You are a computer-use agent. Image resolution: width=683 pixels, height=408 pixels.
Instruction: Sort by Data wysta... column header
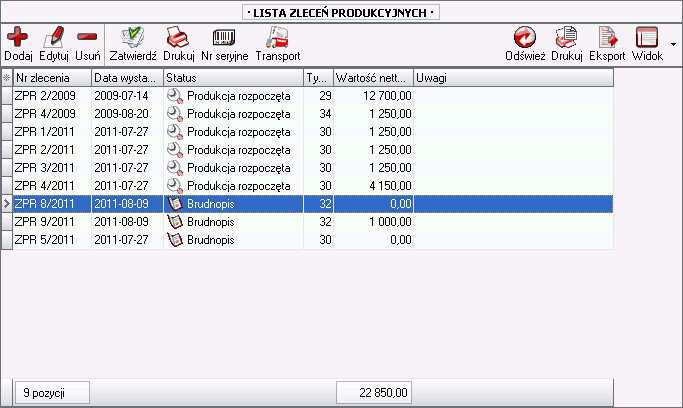[128, 78]
